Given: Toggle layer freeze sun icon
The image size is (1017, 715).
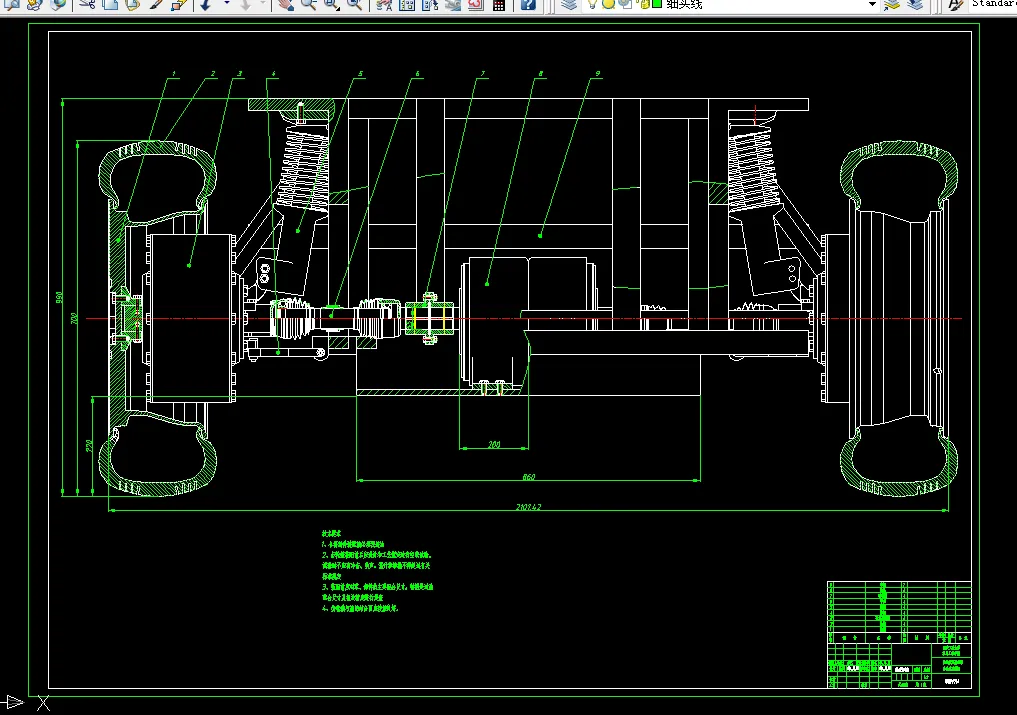Looking at the screenshot, I should point(608,4).
